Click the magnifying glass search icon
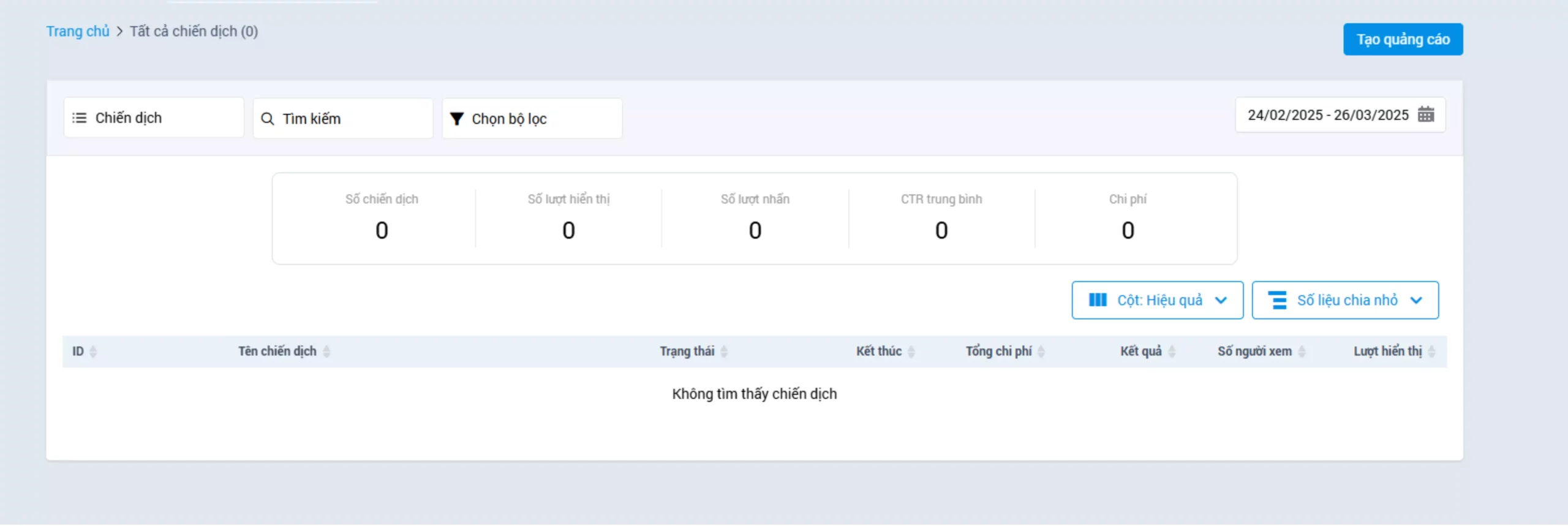 pos(268,119)
